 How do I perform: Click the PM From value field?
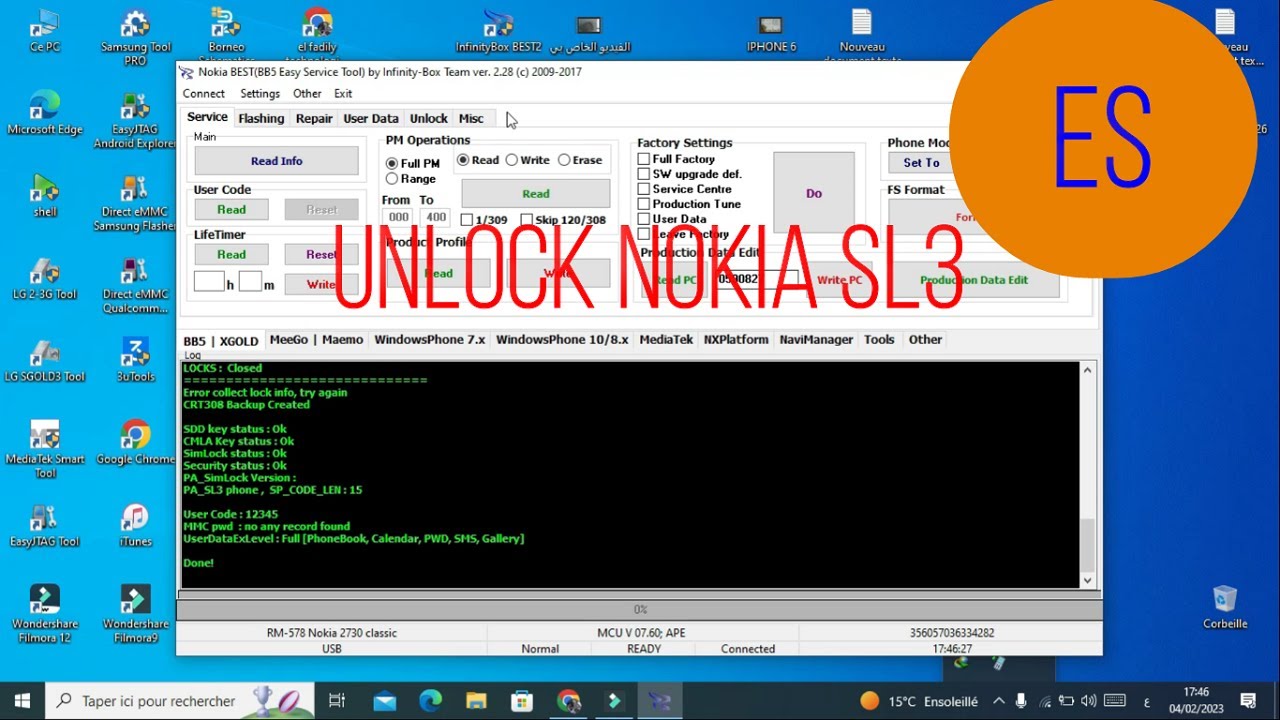(399, 217)
